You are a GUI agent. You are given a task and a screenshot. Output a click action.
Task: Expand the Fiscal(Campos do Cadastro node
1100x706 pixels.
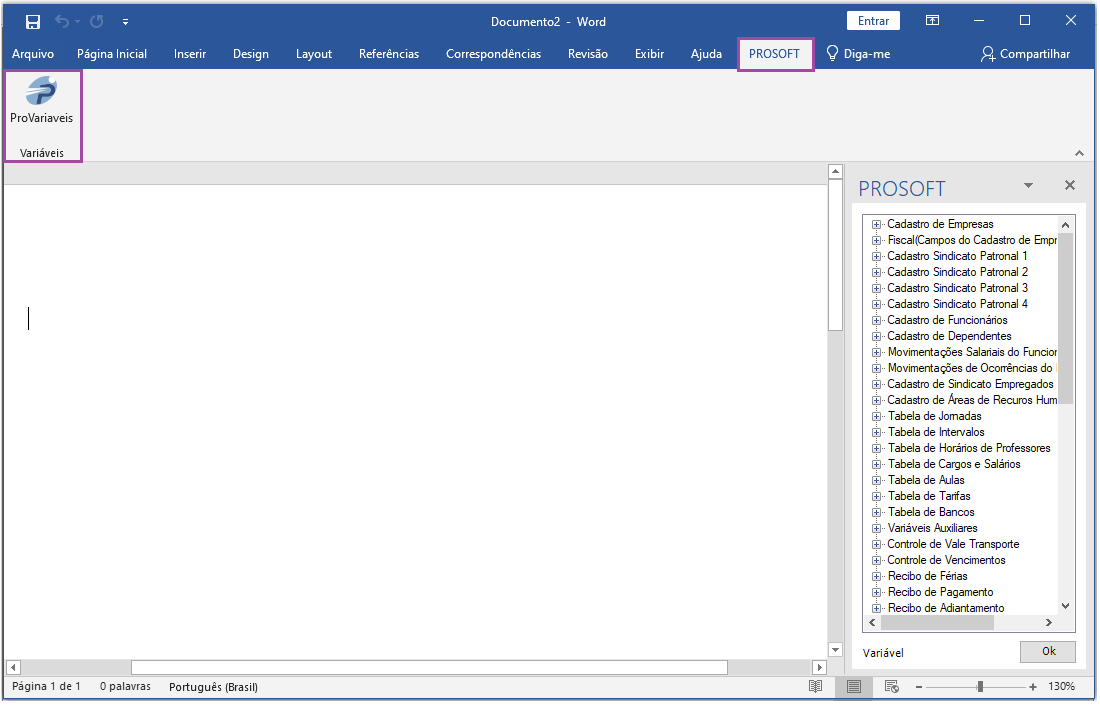point(876,241)
